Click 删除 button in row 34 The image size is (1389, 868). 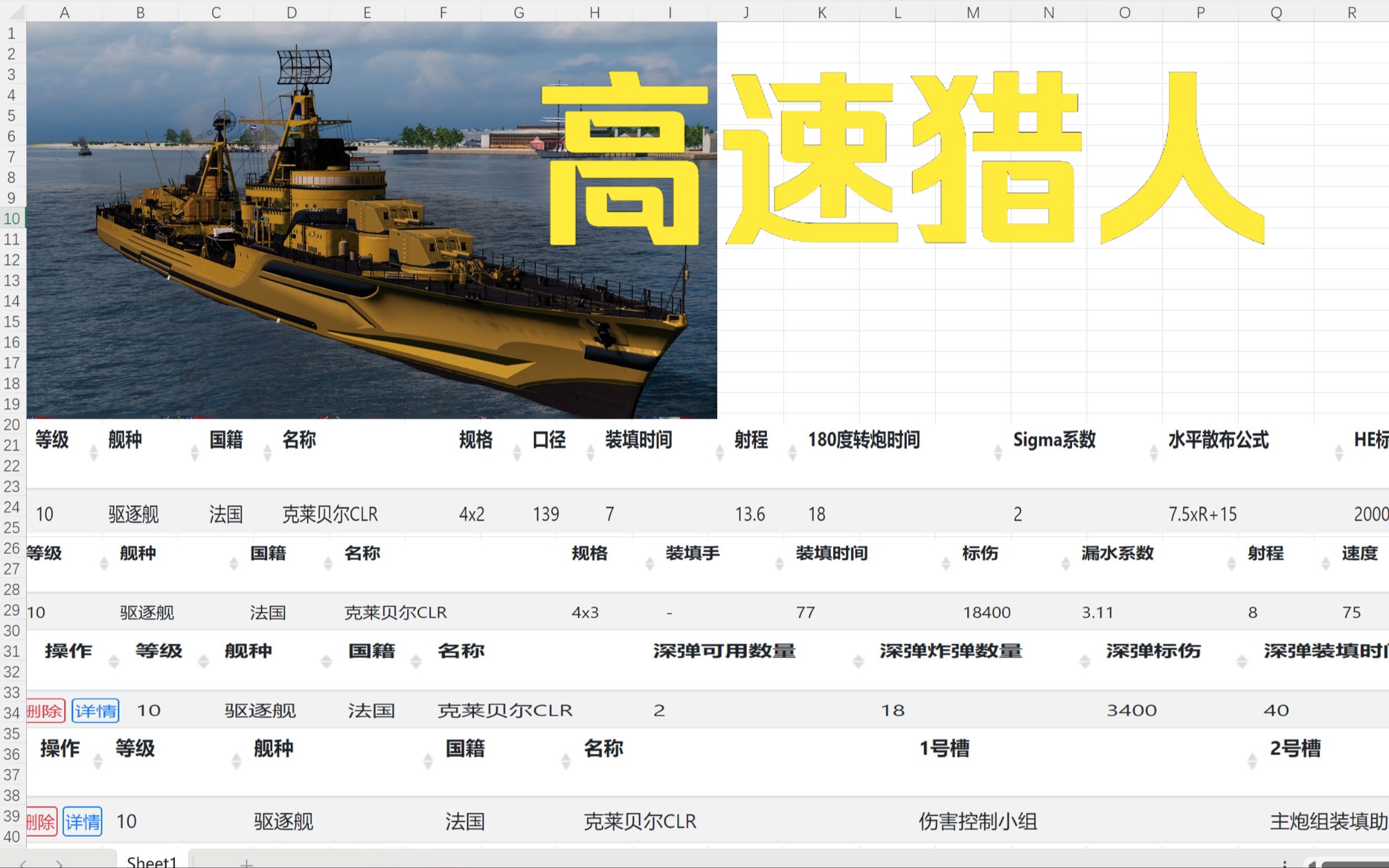pos(45,711)
